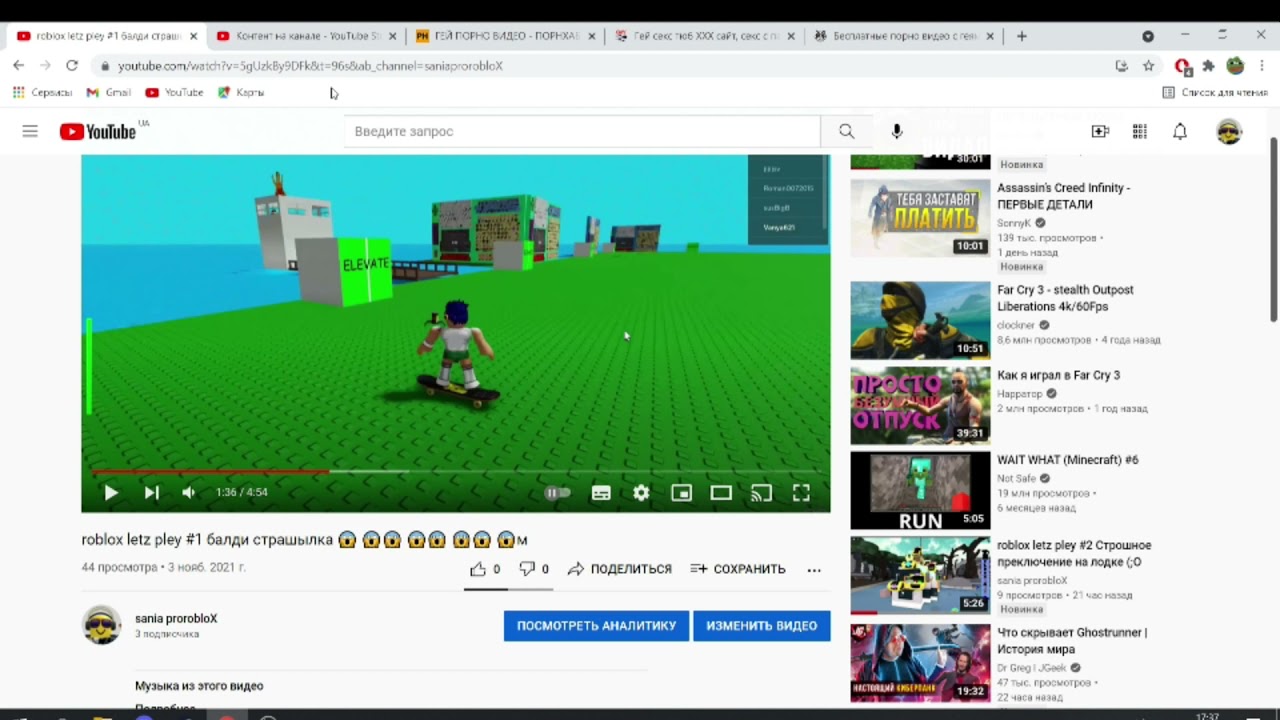Image resolution: width=1280 pixels, height=720 pixels.
Task: Enable theater mode
Action: click(x=721, y=492)
